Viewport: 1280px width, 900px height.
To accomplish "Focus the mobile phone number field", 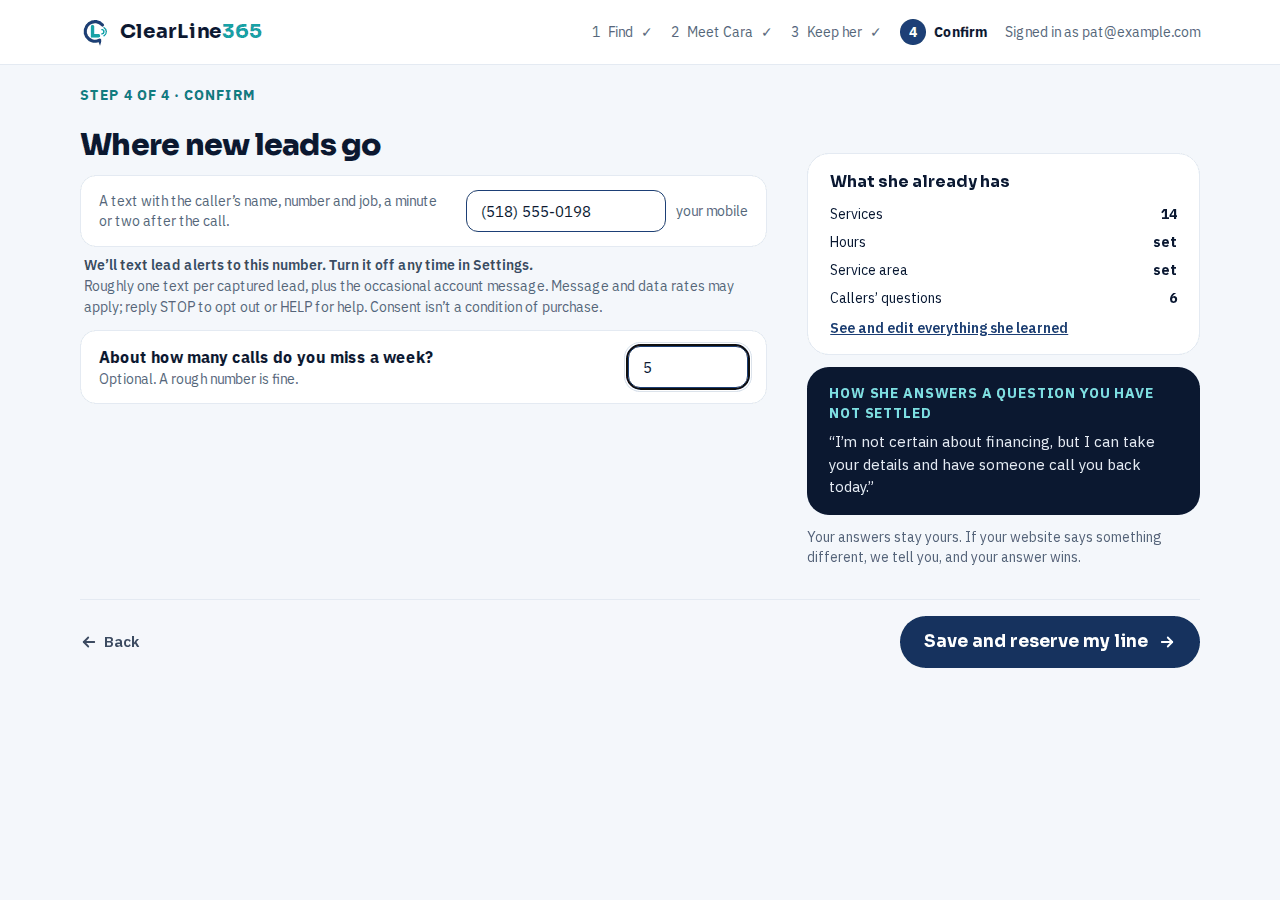I will click(566, 211).
